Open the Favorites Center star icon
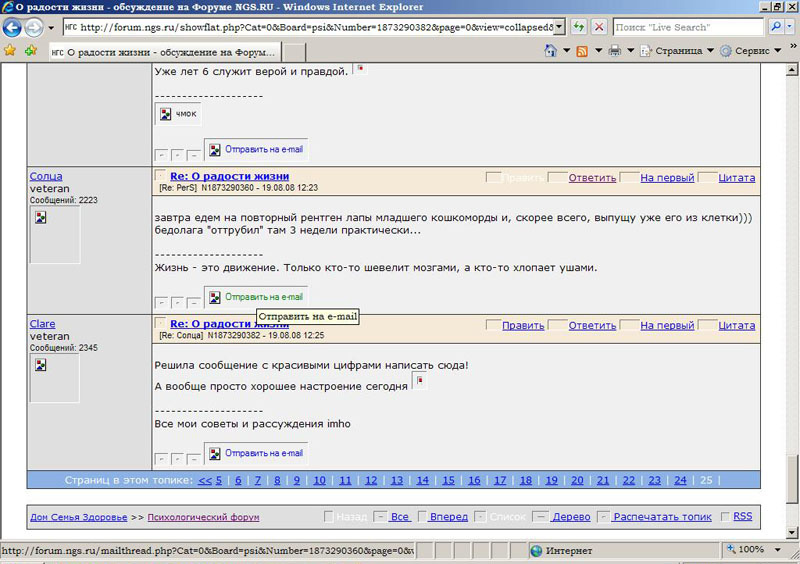Viewport: 800px width, 564px height. pos(11,50)
